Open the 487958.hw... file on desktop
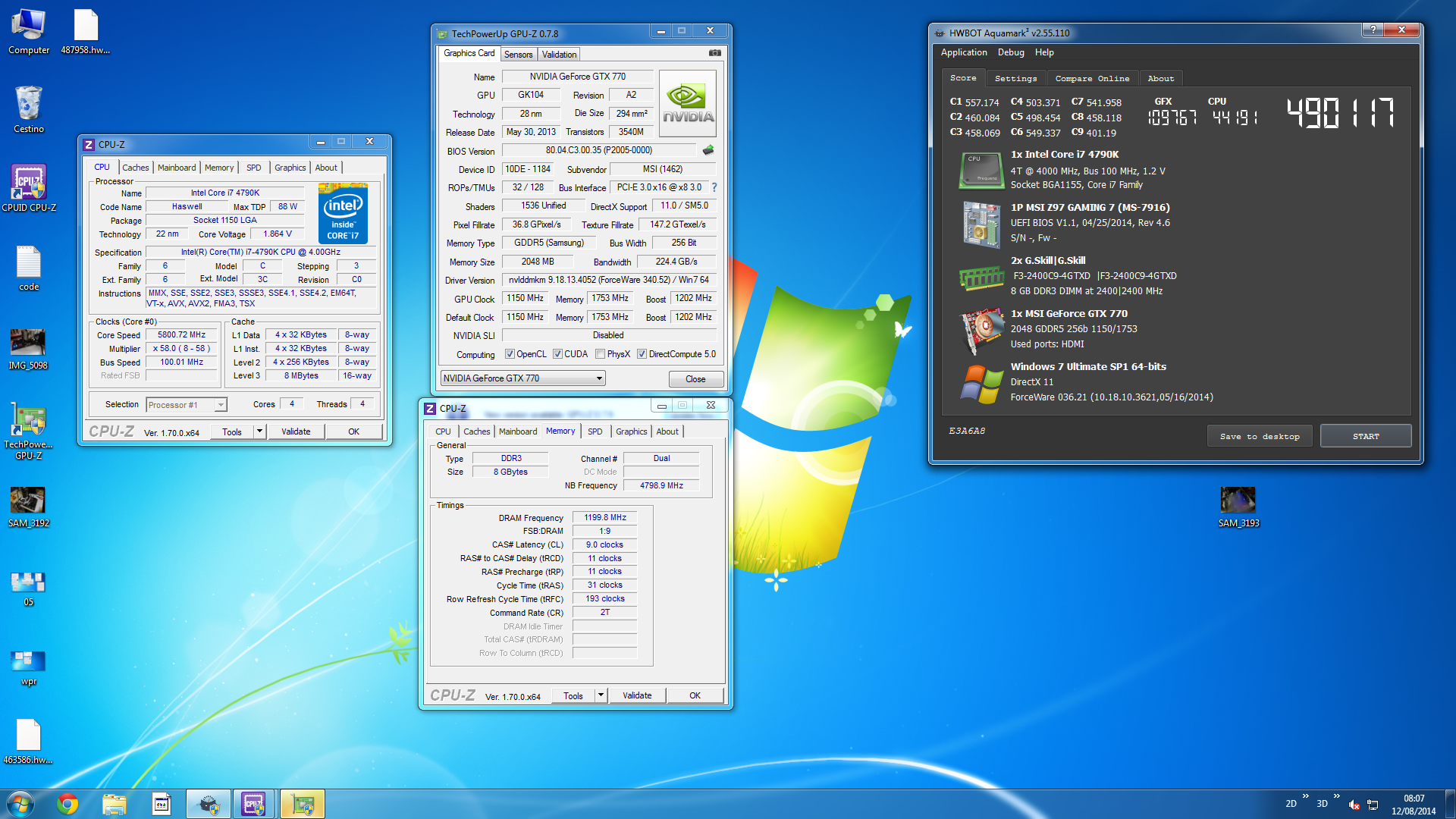The image size is (1456, 819). 86,32
